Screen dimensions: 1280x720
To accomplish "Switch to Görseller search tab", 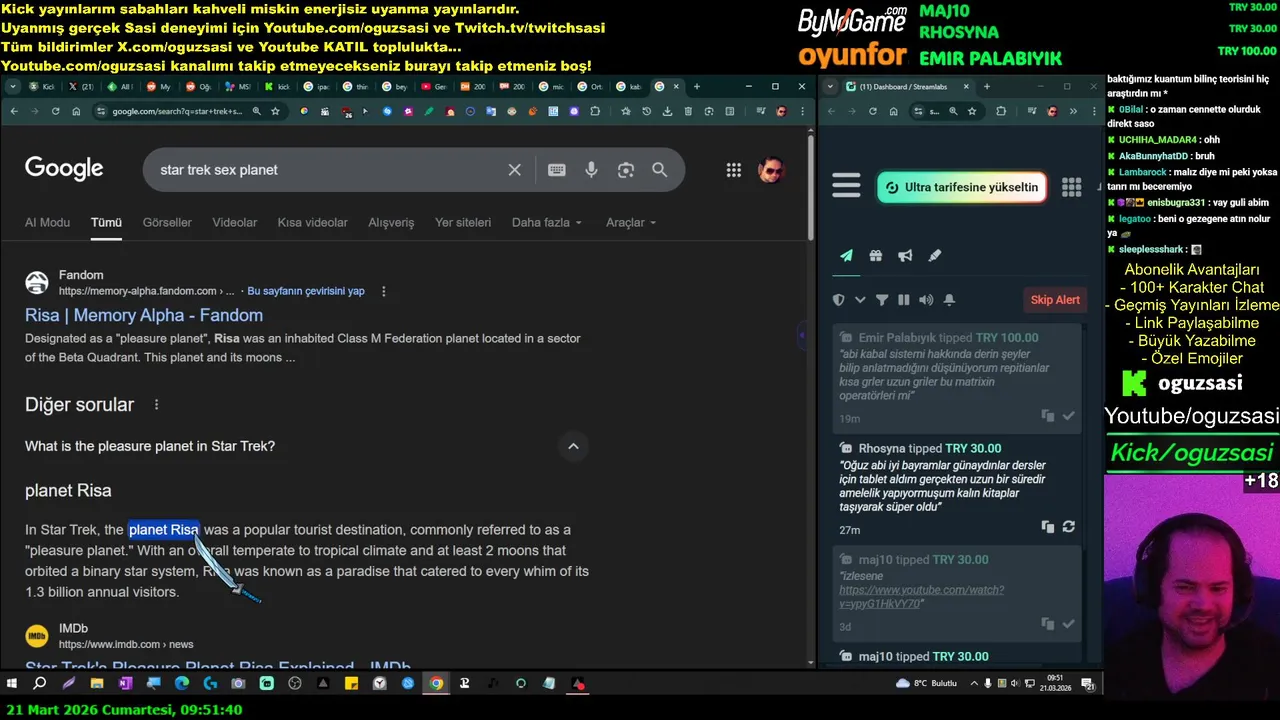I will click(x=167, y=222).
